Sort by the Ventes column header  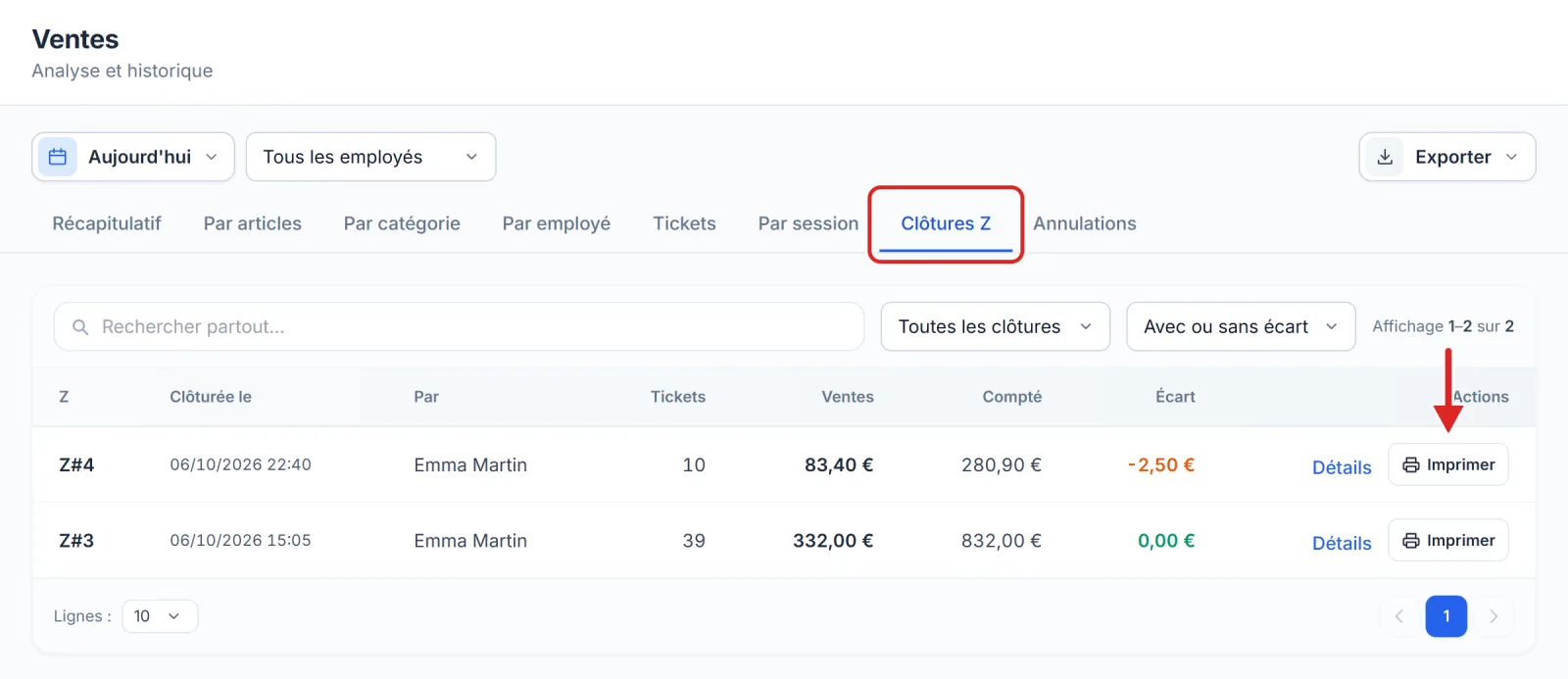coord(848,397)
